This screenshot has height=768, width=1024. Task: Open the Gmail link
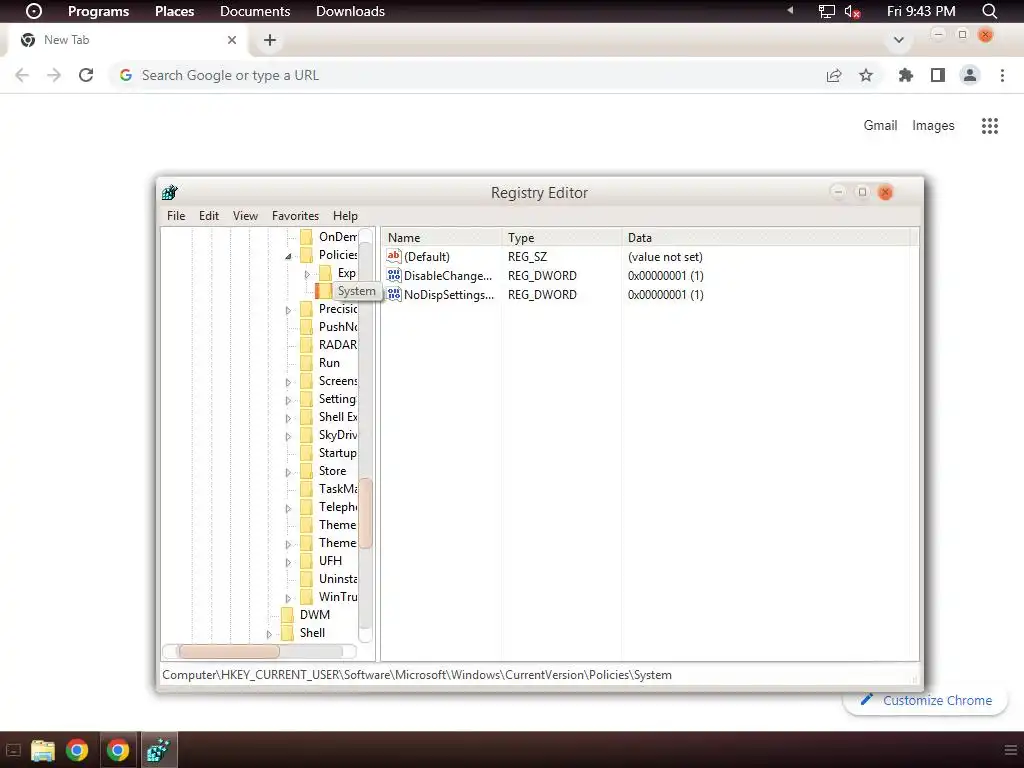click(x=880, y=125)
